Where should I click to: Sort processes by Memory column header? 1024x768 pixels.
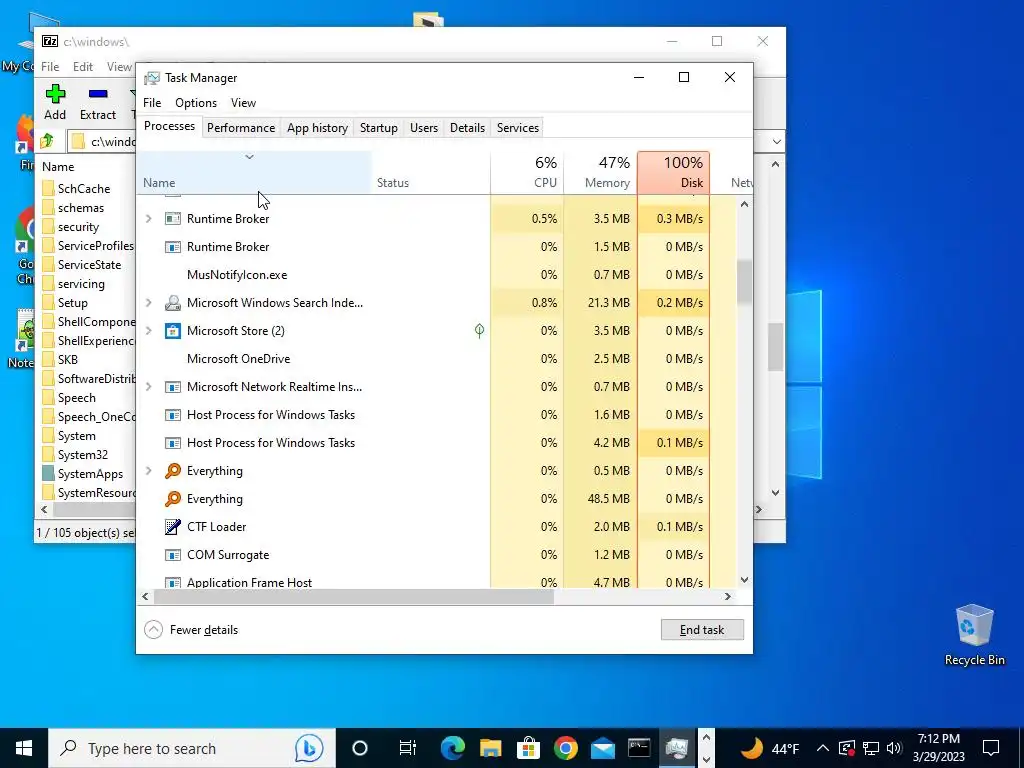click(x=601, y=172)
